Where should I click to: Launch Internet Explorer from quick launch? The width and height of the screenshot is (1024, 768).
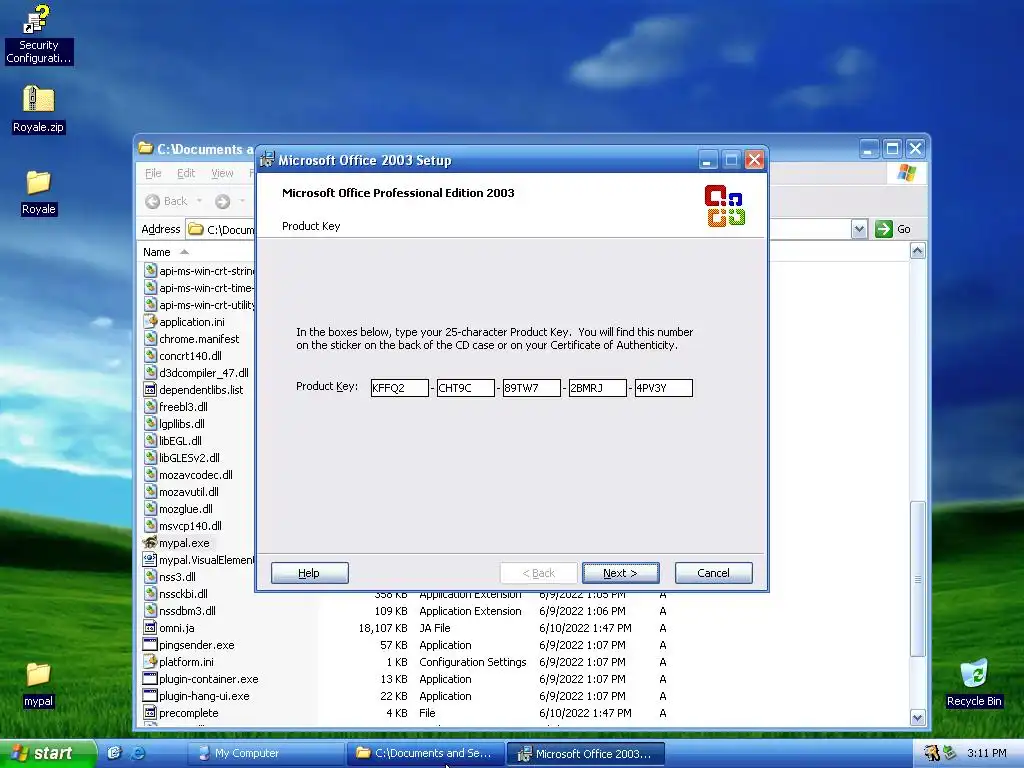[138, 753]
